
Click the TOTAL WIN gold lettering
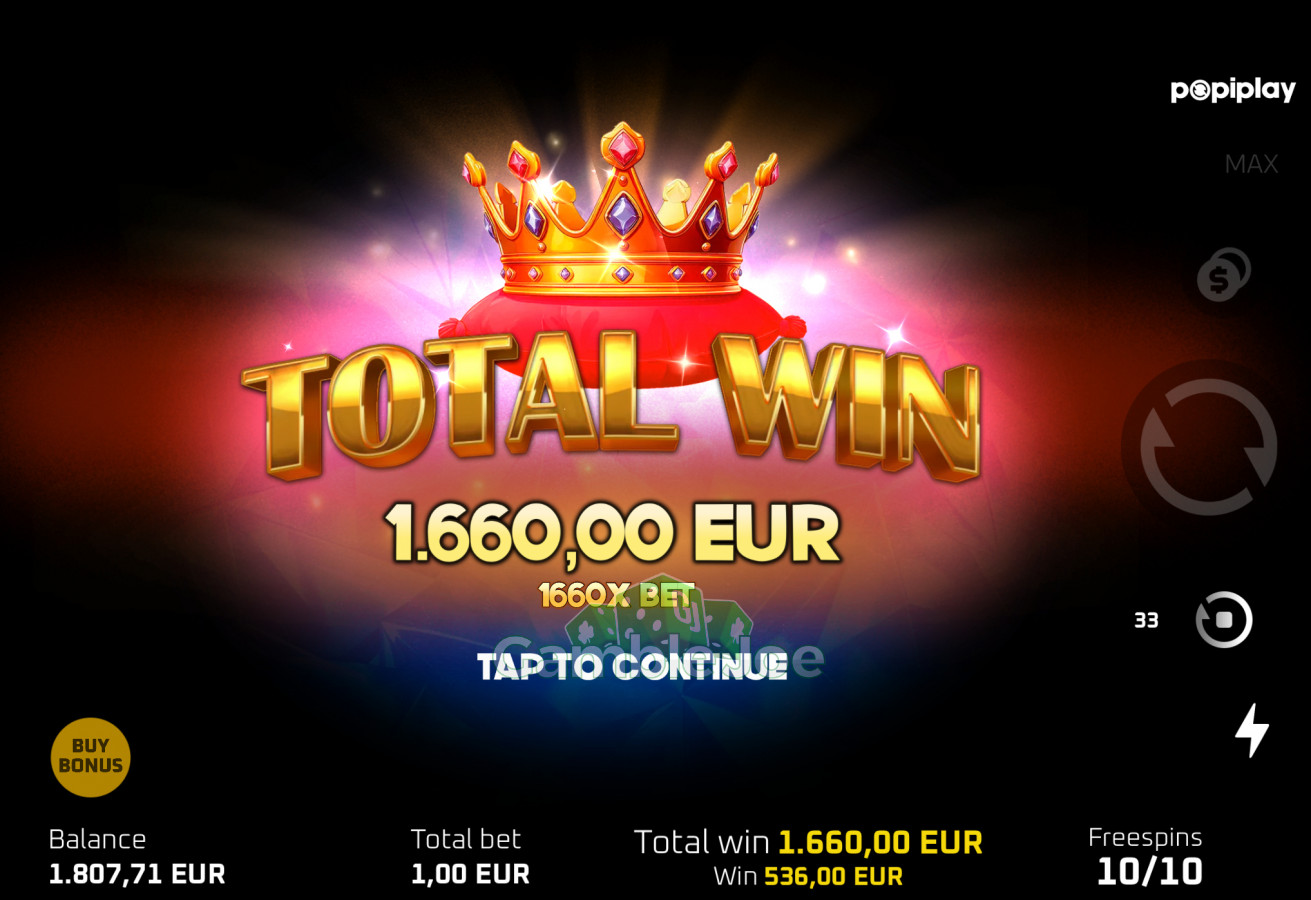coord(610,406)
